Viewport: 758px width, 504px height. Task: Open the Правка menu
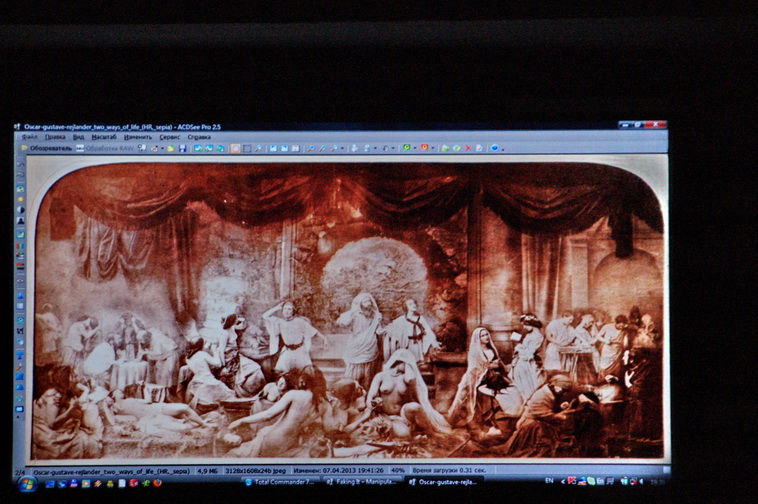(55, 137)
